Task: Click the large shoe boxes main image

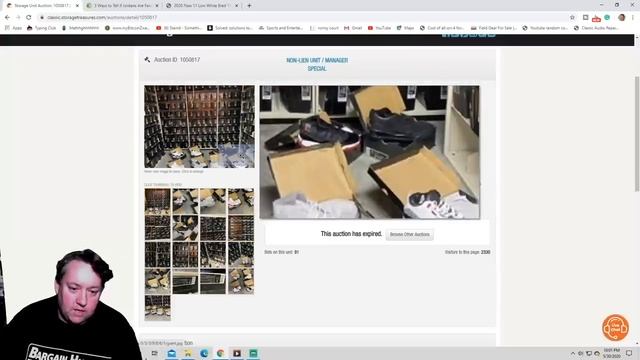Action: tap(370, 152)
